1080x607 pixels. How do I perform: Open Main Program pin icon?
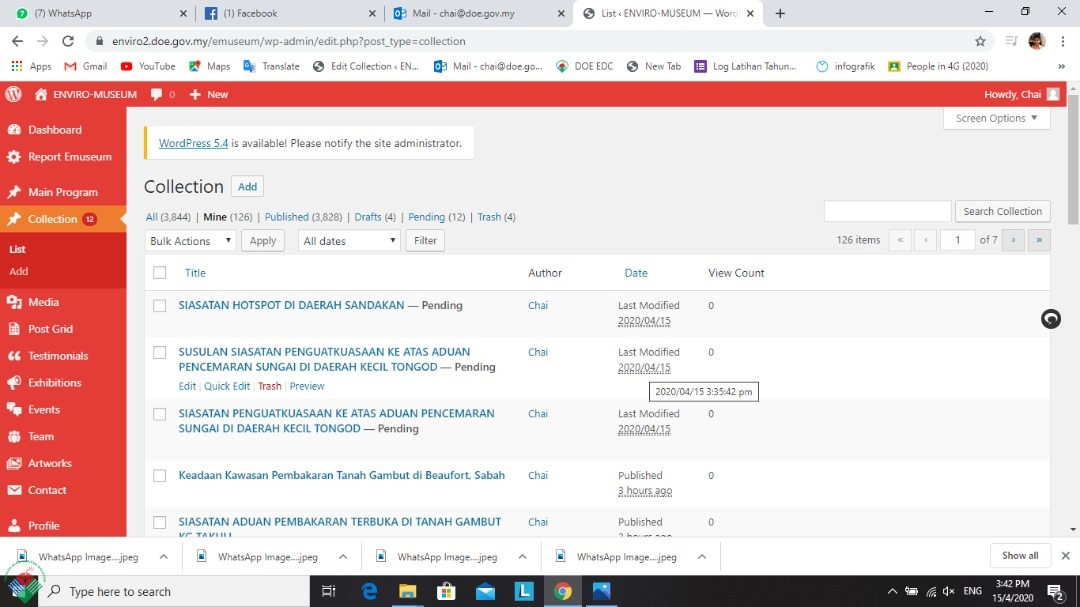[x=14, y=192]
